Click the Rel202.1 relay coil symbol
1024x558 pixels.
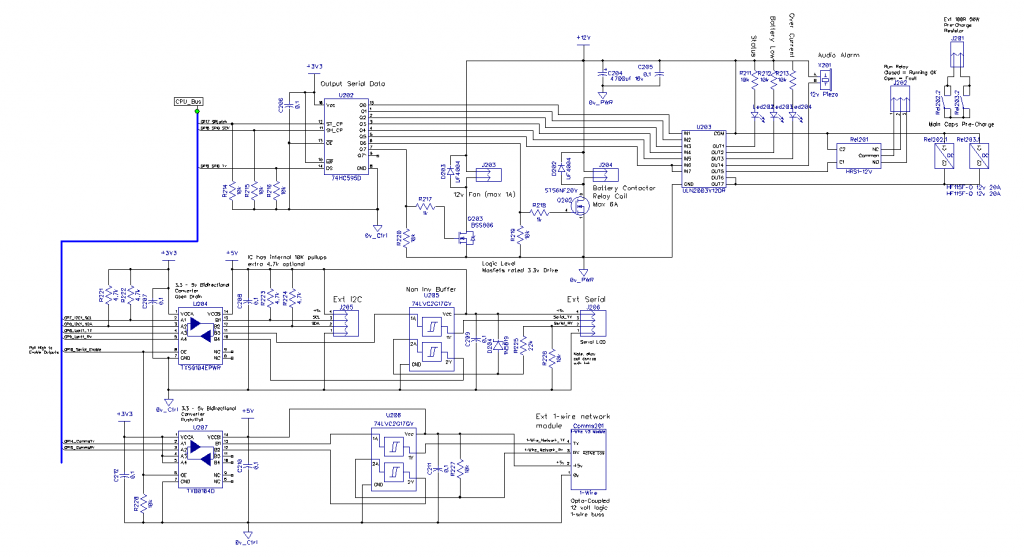941,158
